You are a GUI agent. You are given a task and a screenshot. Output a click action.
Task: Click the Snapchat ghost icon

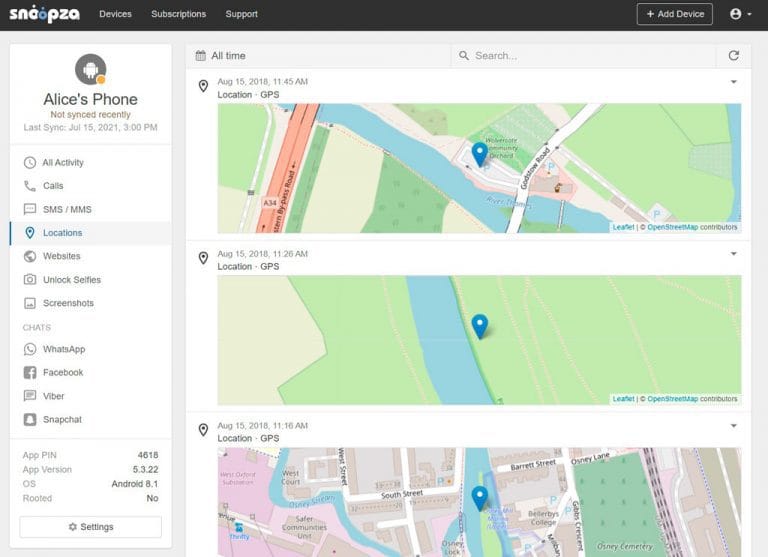pos(30,419)
